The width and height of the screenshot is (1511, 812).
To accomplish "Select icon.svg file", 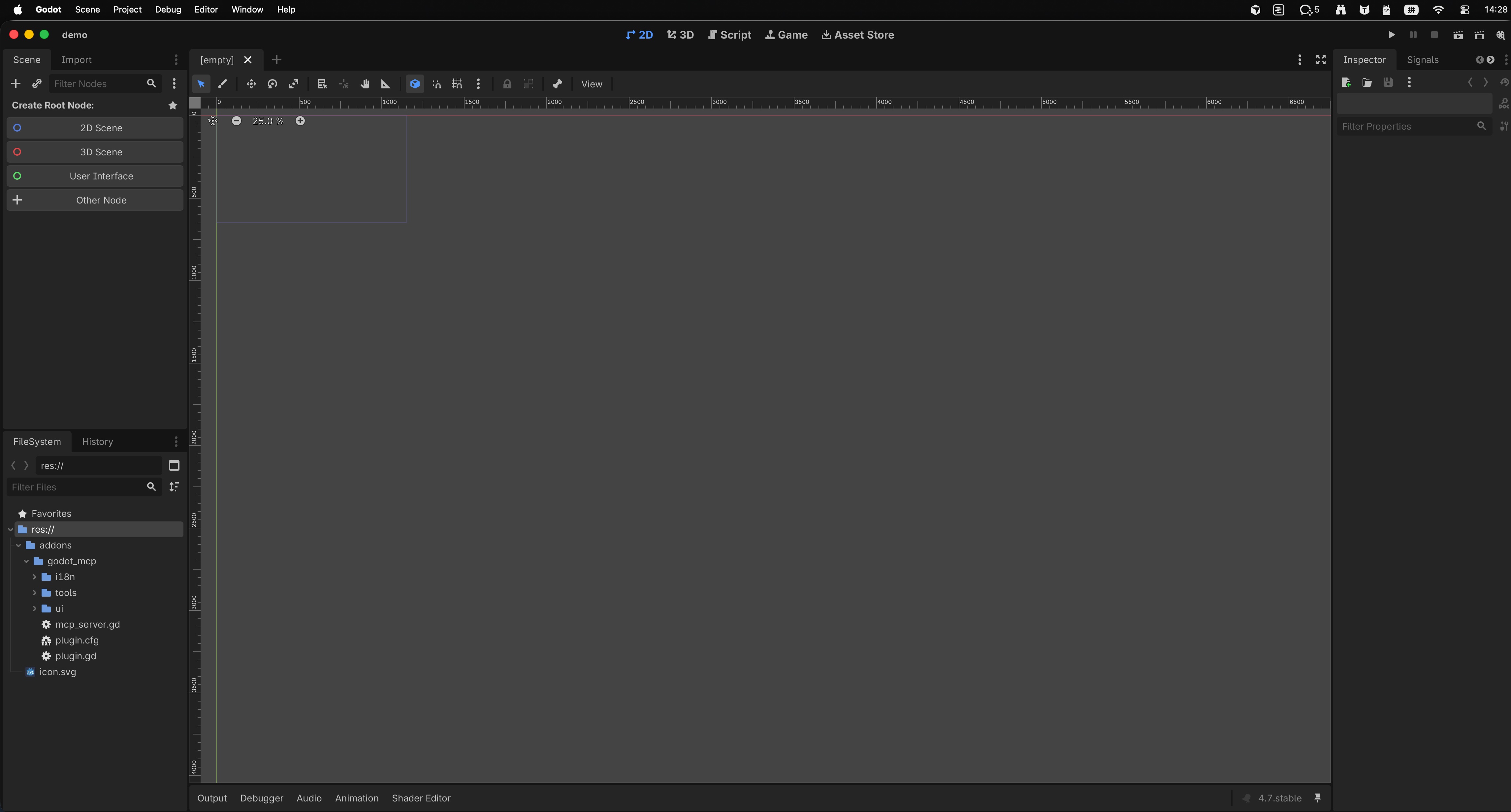I will pyautogui.click(x=57, y=672).
